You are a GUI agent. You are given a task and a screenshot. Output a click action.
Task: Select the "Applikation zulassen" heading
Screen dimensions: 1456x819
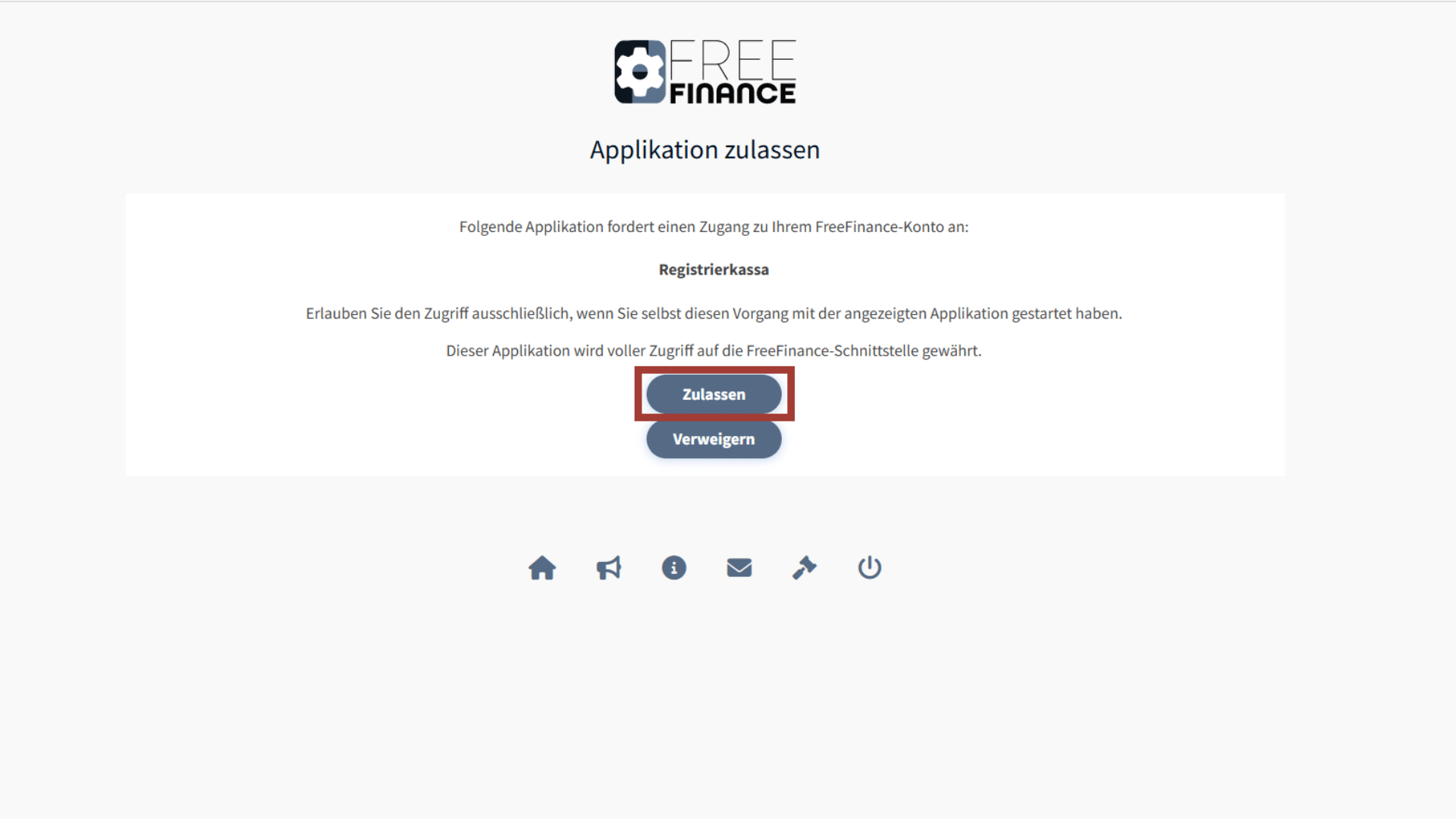pos(705,150)
